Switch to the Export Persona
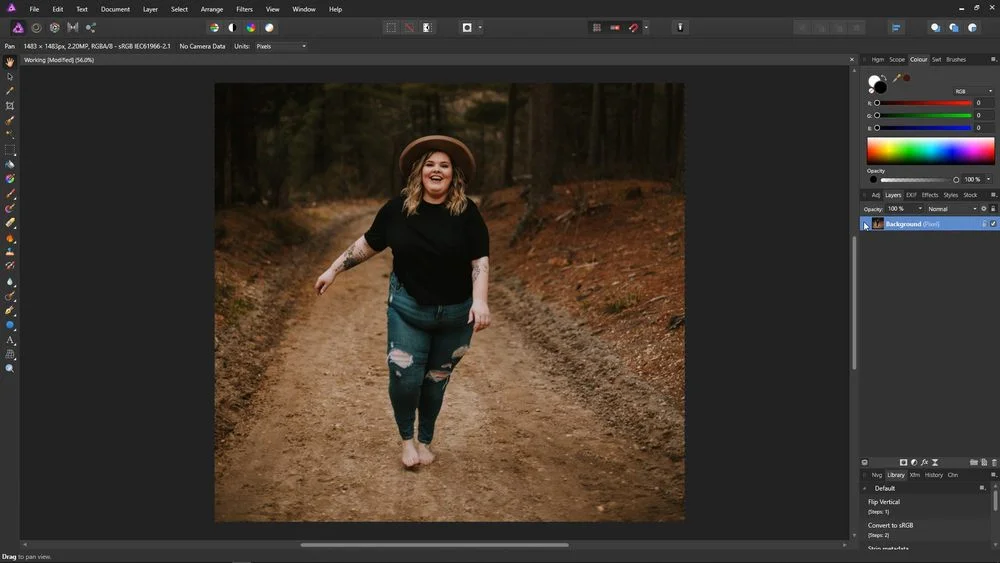This screenshot has height=563, width=1000. click(x=91, y=28)
